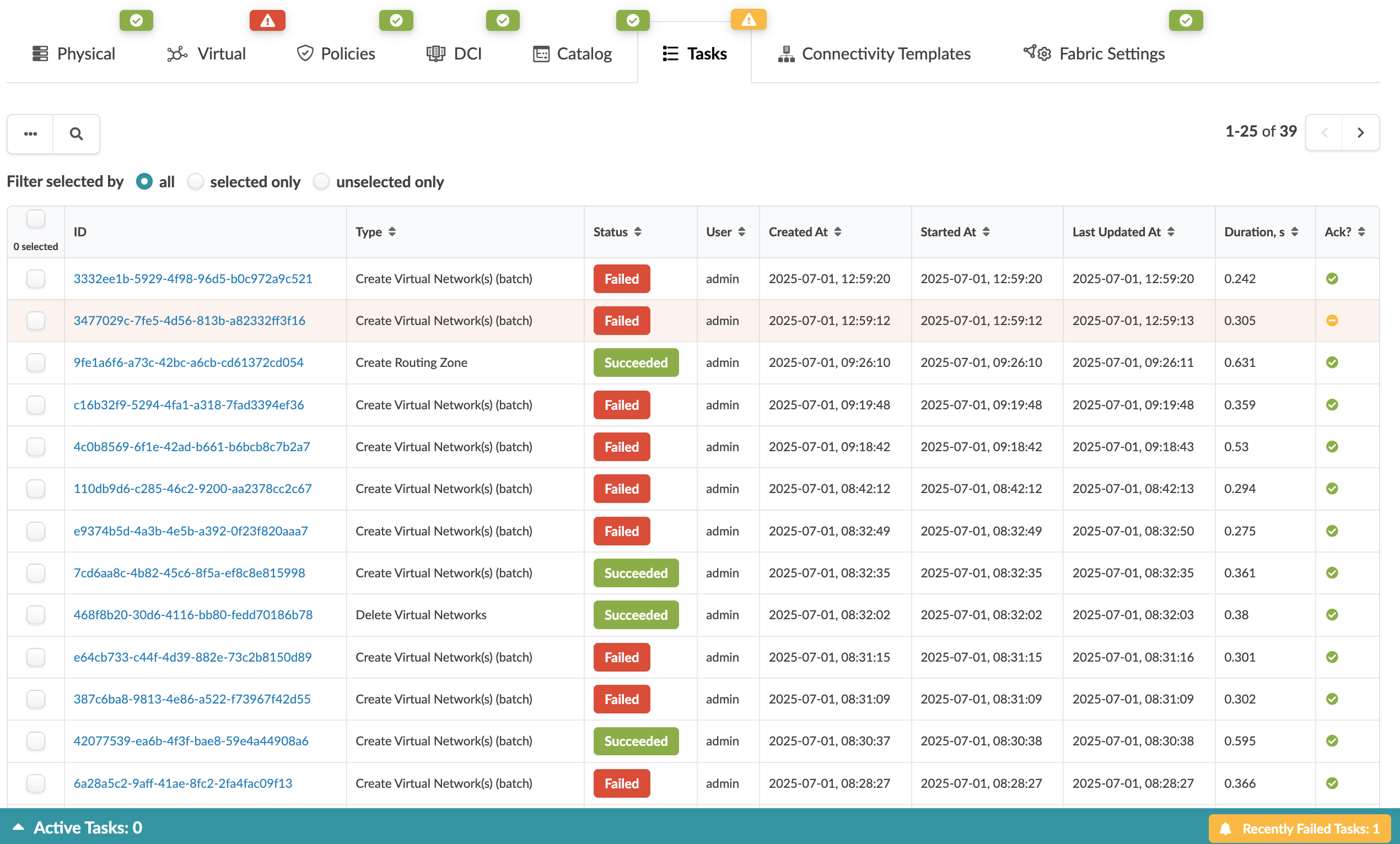Open the search query magnifier button
The width and height of the screenshot is (1400, 844).
click(x=76, y=134)
